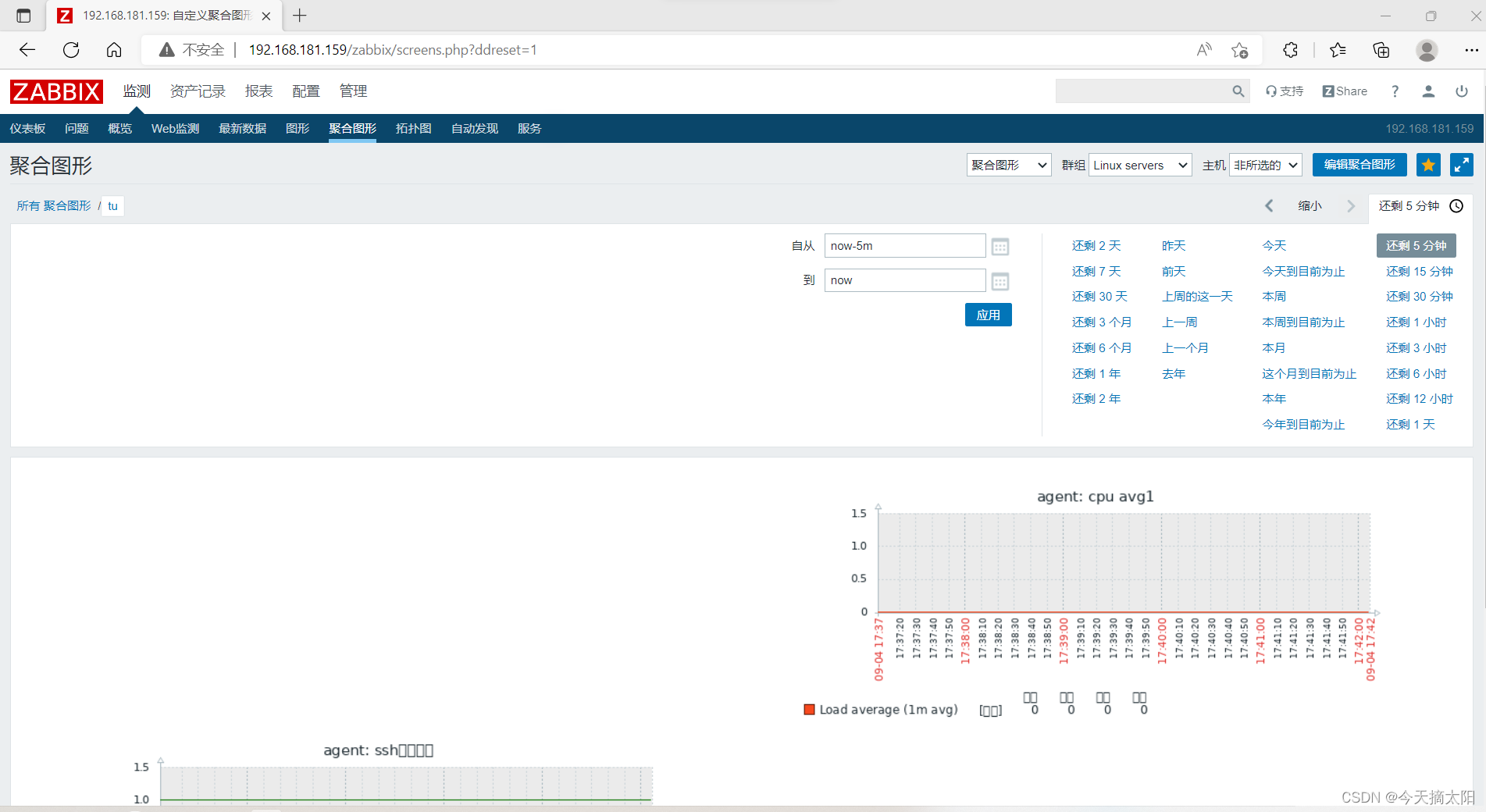The width and height of the screenshot is (1486, 812).
Task: Open the Linux servers group dropdown
Action: (x=1140, y=165)
